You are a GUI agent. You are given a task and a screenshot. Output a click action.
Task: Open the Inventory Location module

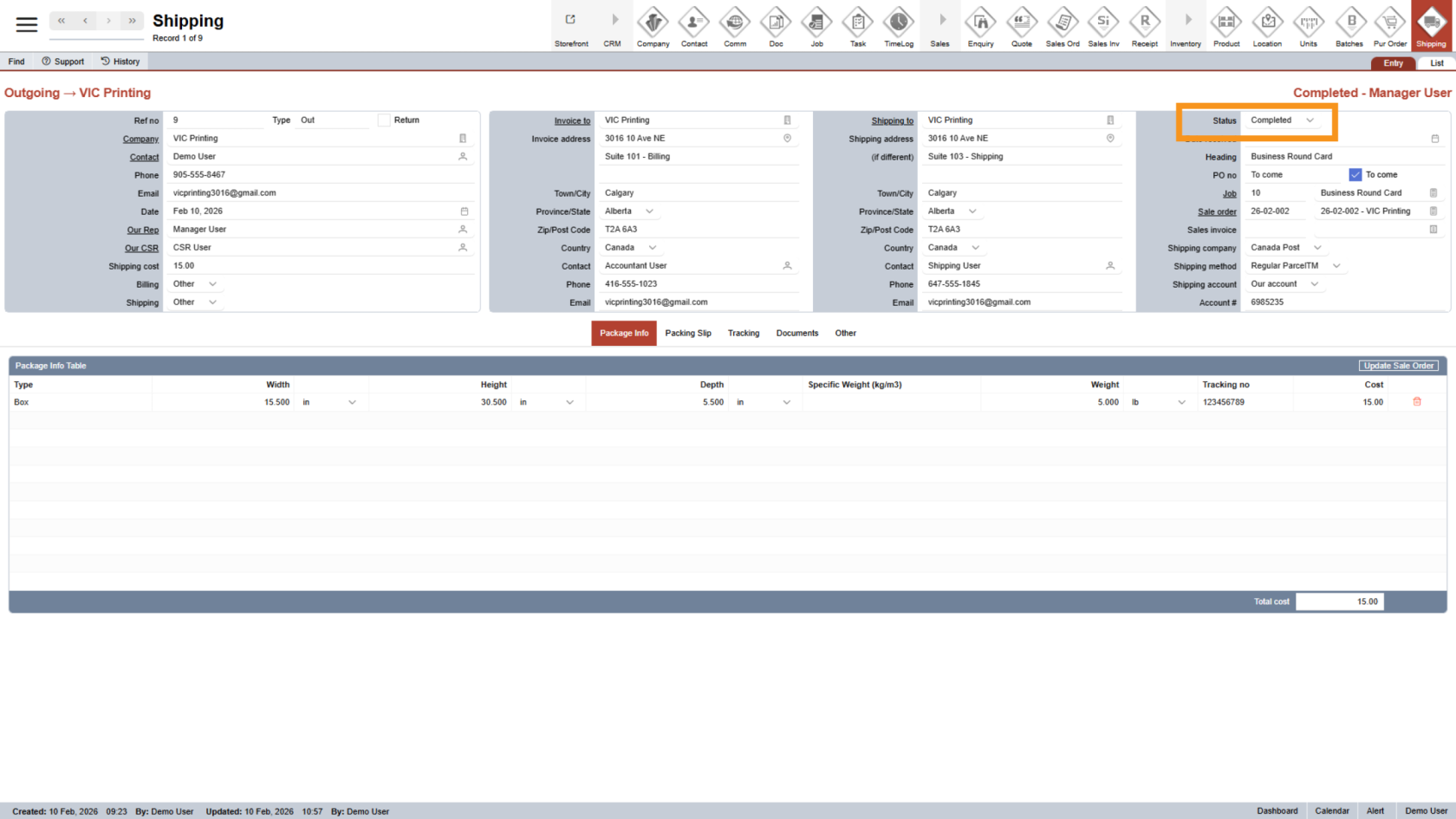click(x=1267, y=26)
